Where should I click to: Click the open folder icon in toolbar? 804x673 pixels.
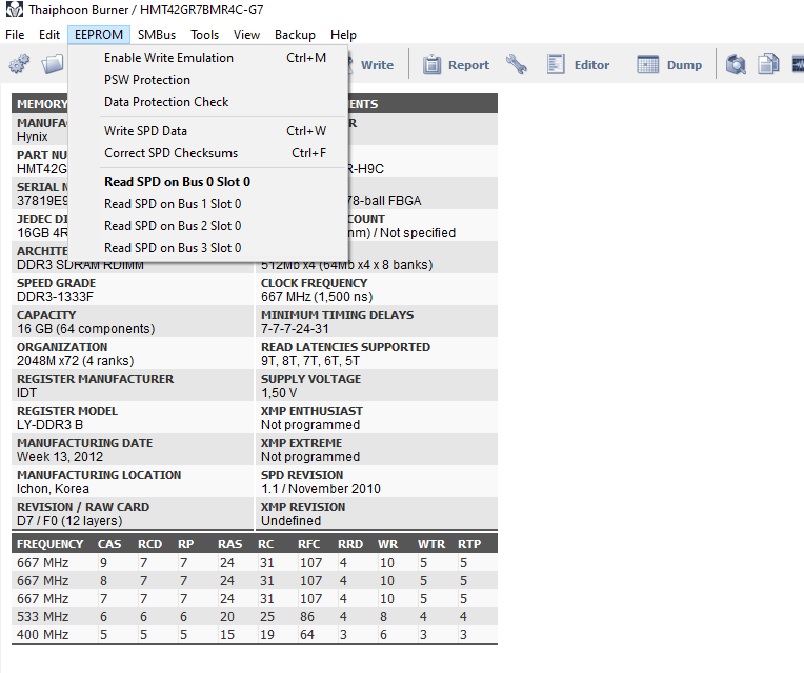[x=52, y=65]
